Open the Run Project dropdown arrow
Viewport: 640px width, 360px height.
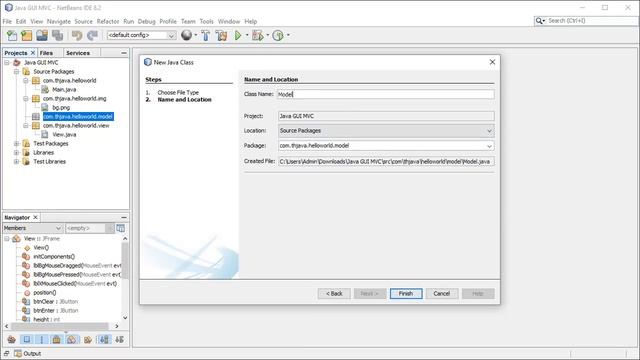coord(247,36)
